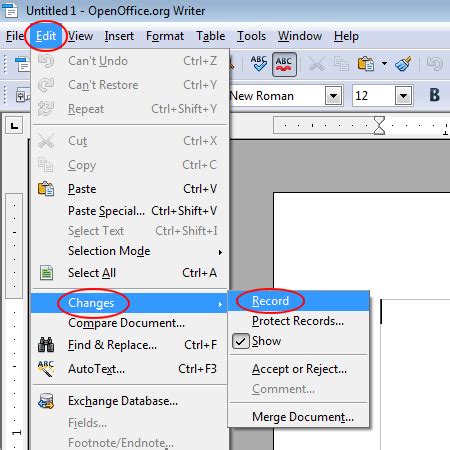Image resolution: width=450 pixels, height=450 pixels.
Task: Select Accept or Reject in submenu
Action: [299, 369]
